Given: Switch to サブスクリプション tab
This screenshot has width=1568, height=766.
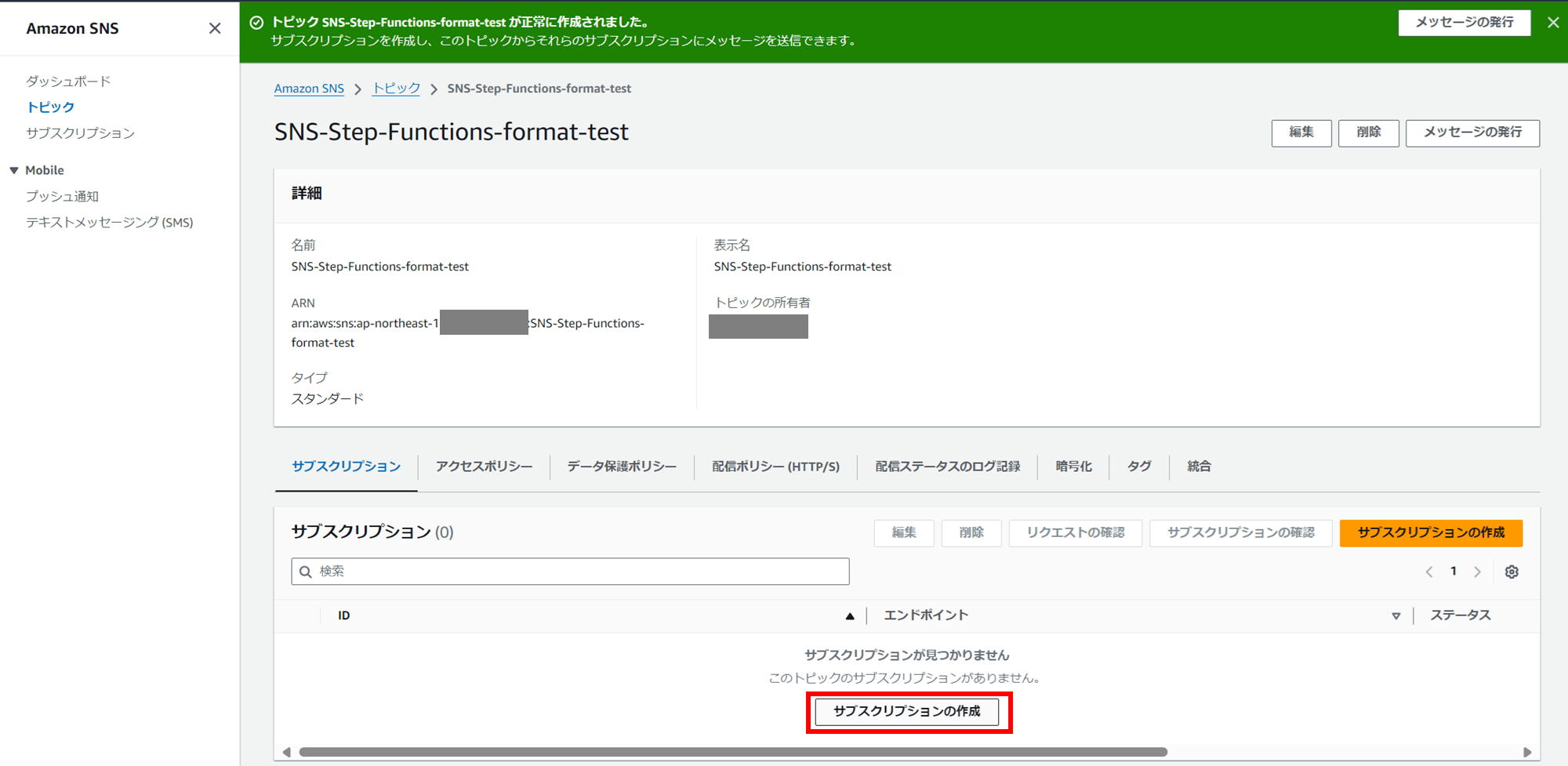Looking at the screenshot, I should tap(346, 466).
